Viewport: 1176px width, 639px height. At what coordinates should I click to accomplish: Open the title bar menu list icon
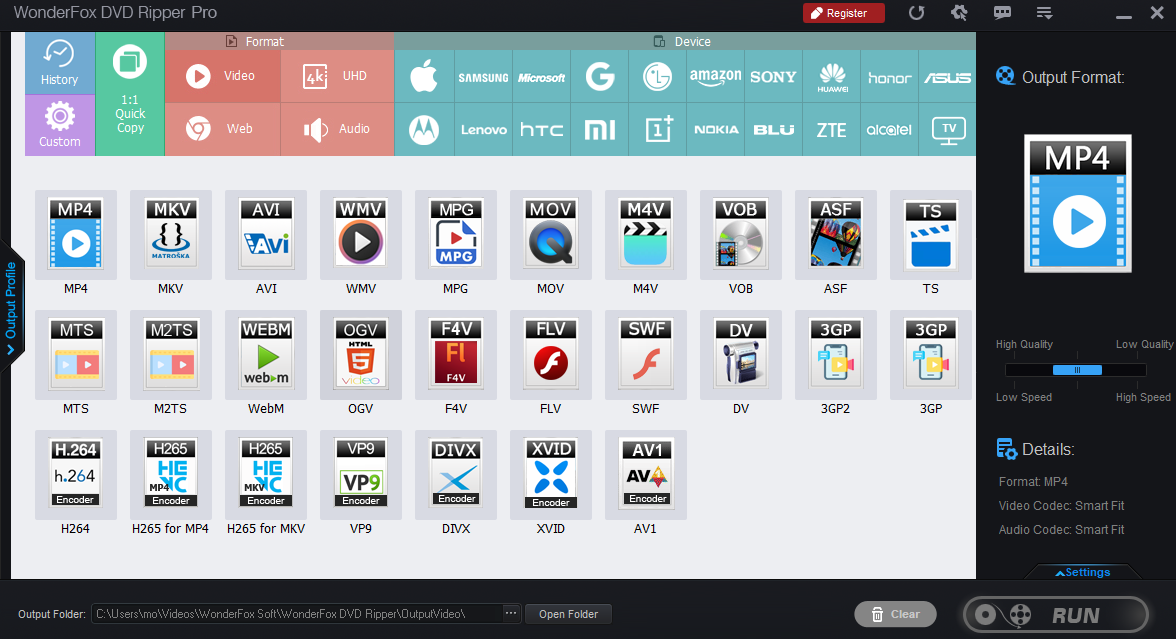(1045, 13)
